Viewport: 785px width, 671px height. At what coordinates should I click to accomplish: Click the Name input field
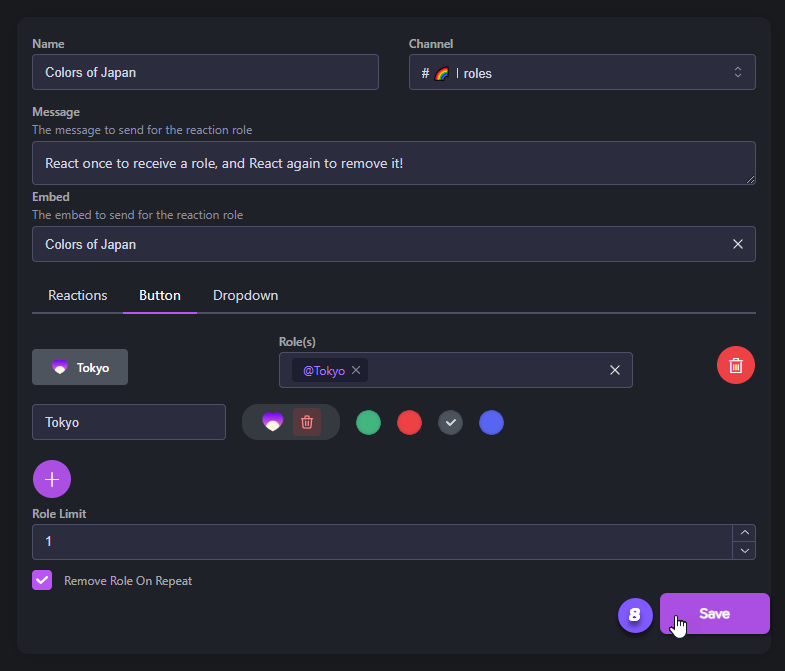click(x=205, y=73)
